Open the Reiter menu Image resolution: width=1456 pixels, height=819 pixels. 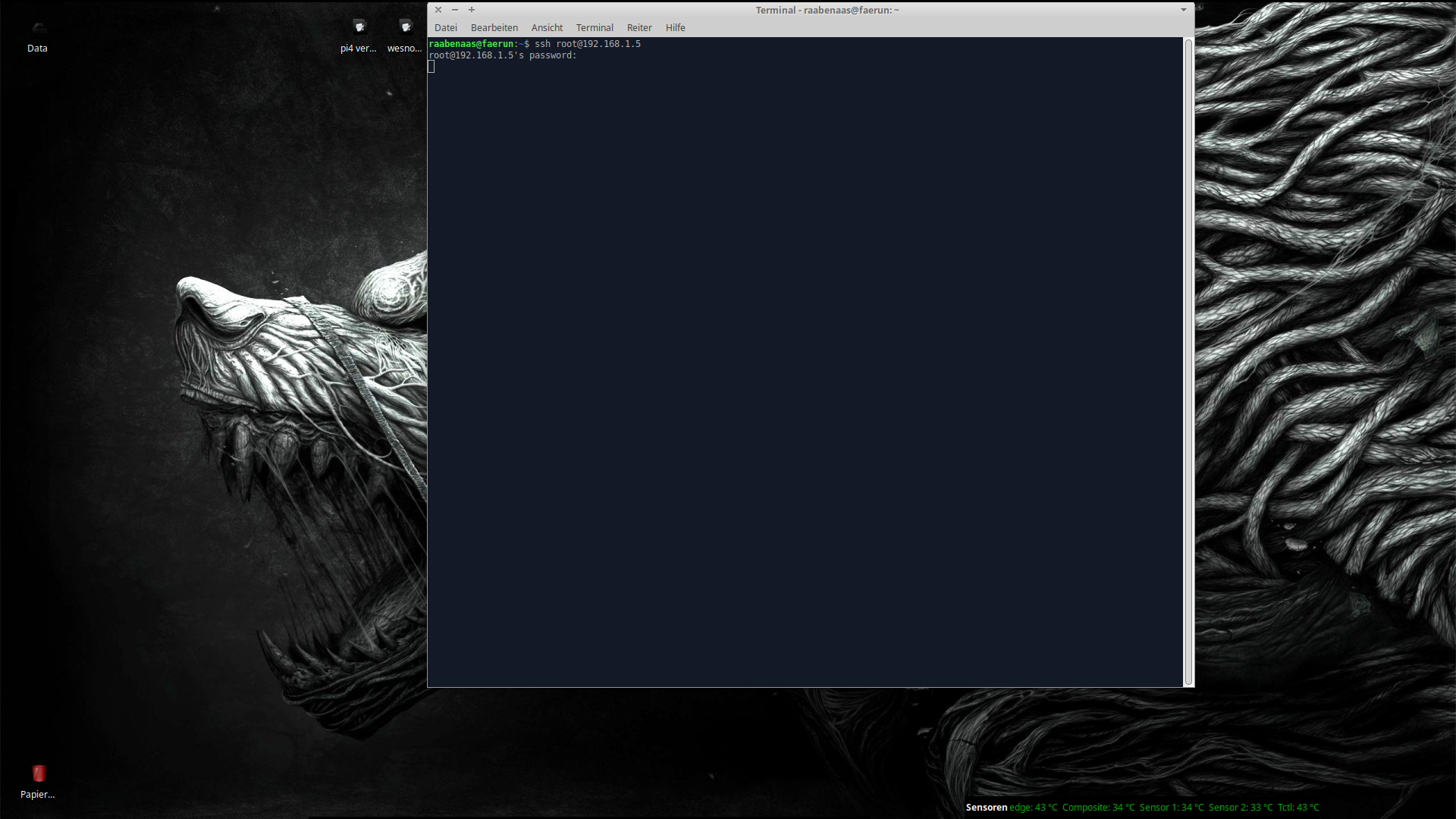click(x=639, y=27)
